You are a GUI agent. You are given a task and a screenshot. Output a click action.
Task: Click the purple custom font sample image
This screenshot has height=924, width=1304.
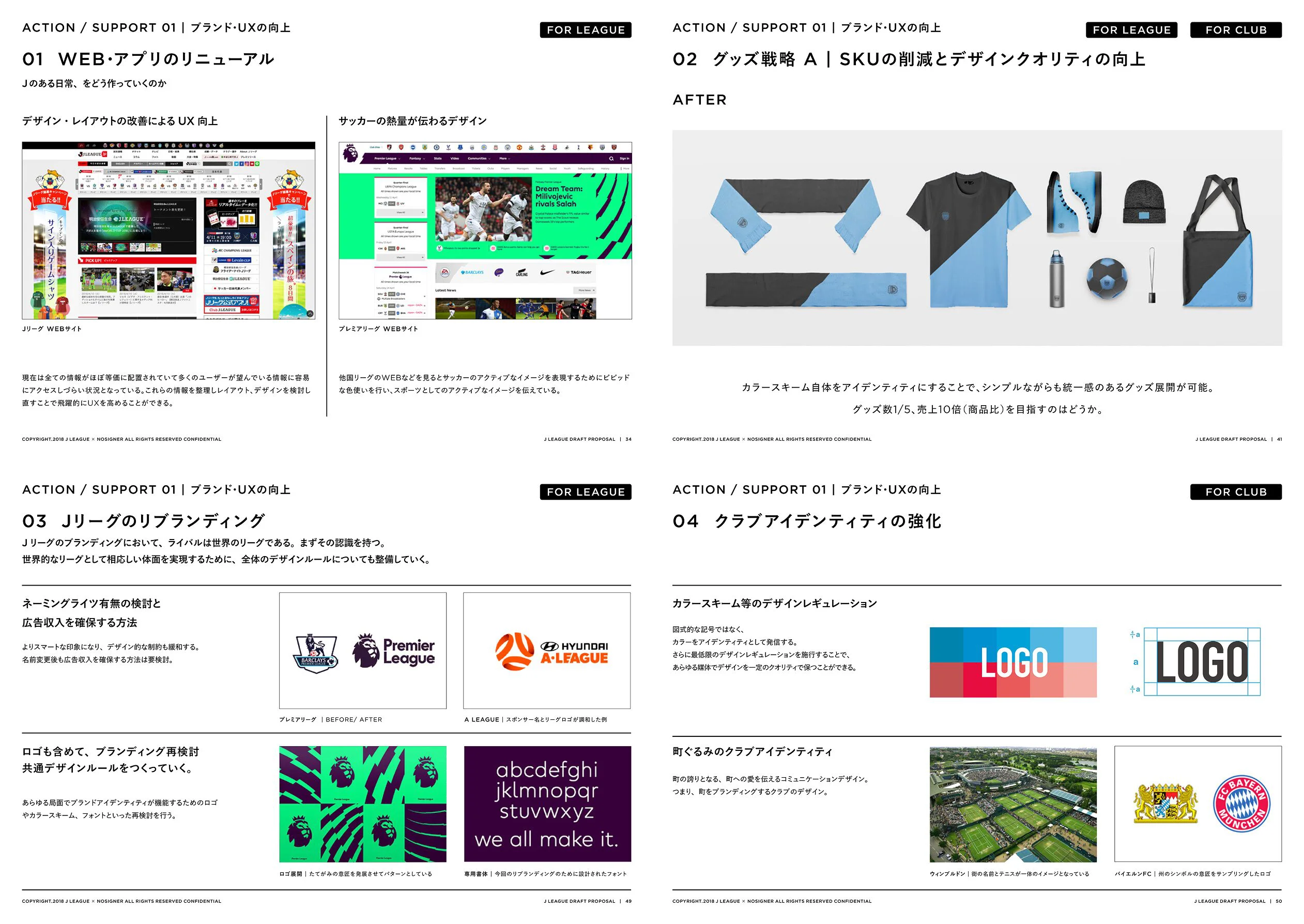point(547,804)
